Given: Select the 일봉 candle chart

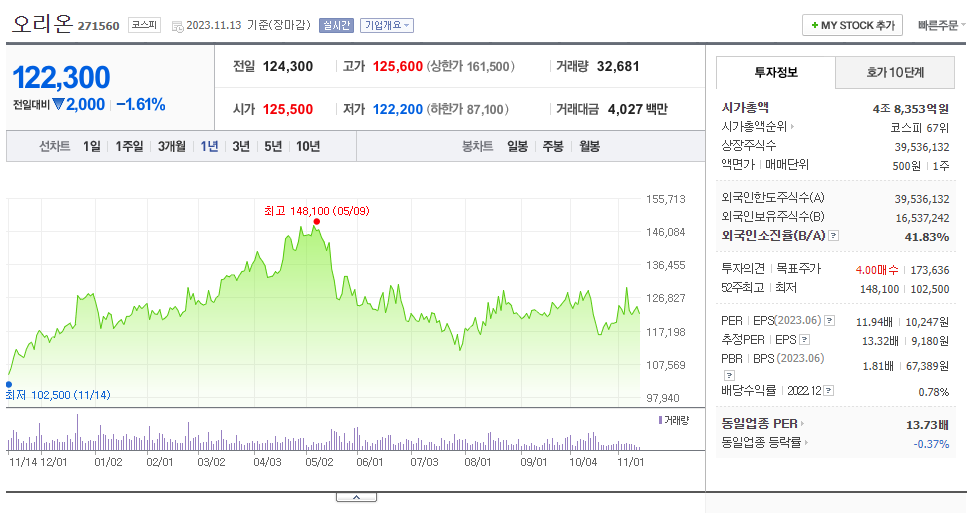Looking at the screenshot, I should click(x=517, y=146).
